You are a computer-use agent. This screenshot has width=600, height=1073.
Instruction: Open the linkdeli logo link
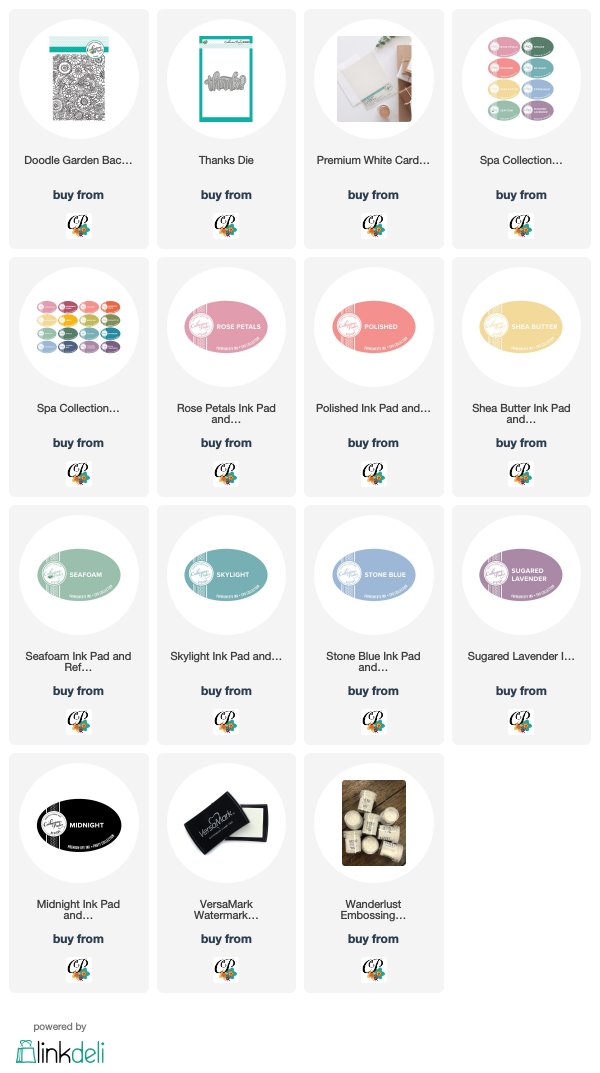(60, 1052)
